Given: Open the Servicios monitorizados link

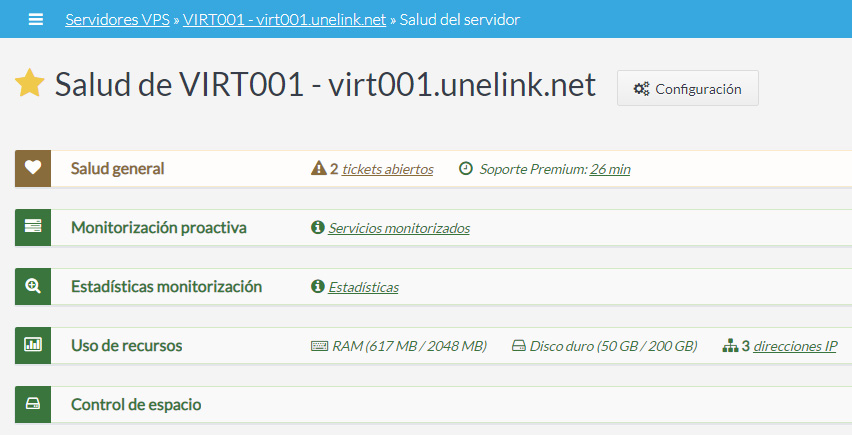Looking at the screenshot, I should 398,229.
